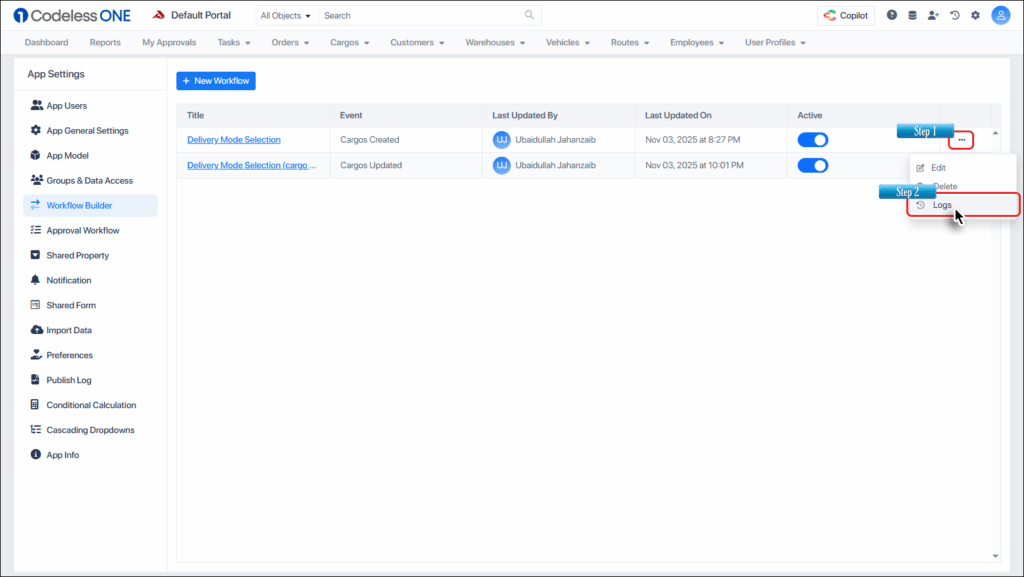
Task: Click into the Search input field
Action: coord(420,16)
